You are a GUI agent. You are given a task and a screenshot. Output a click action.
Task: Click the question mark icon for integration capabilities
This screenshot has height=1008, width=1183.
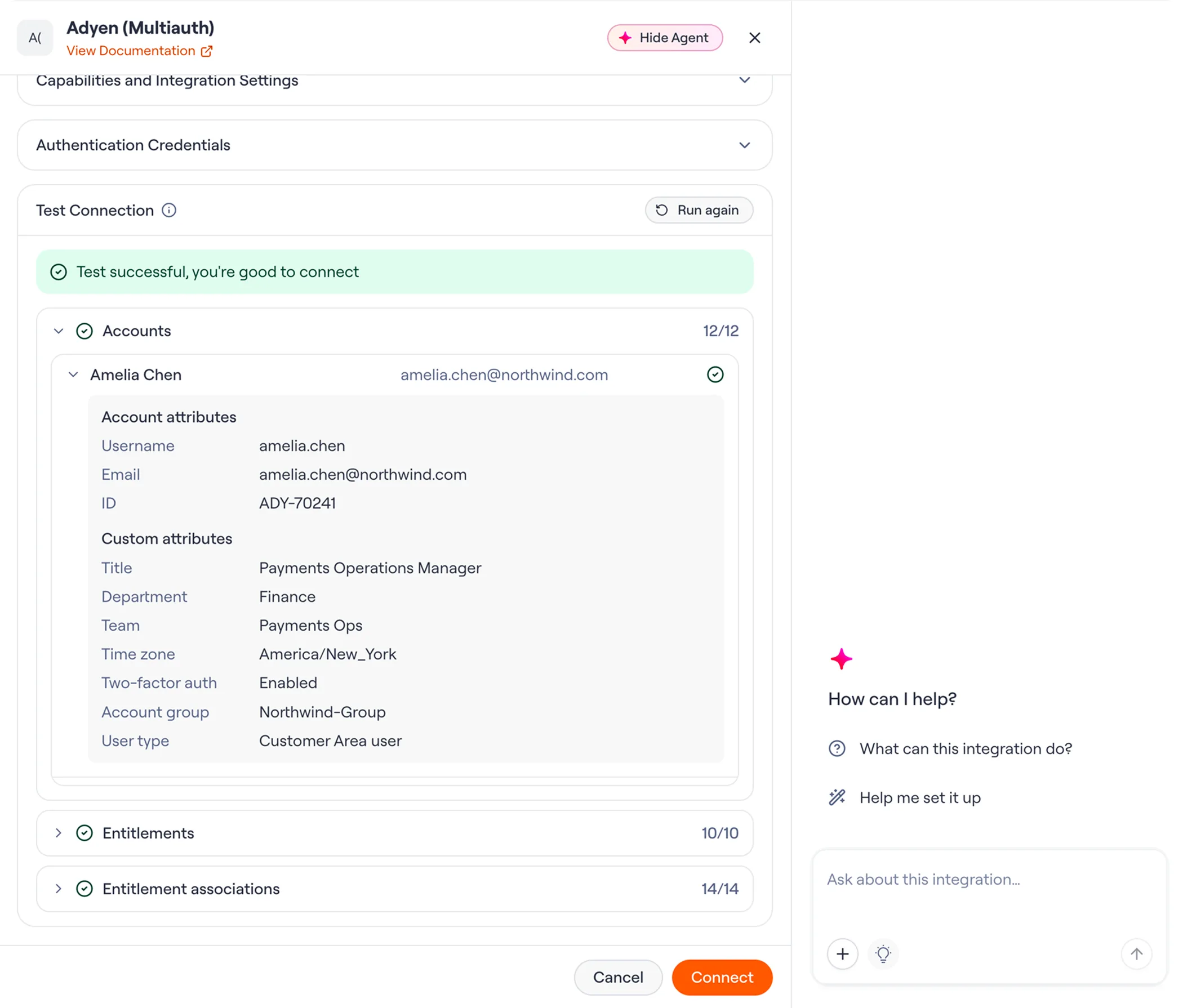[837, 748]
